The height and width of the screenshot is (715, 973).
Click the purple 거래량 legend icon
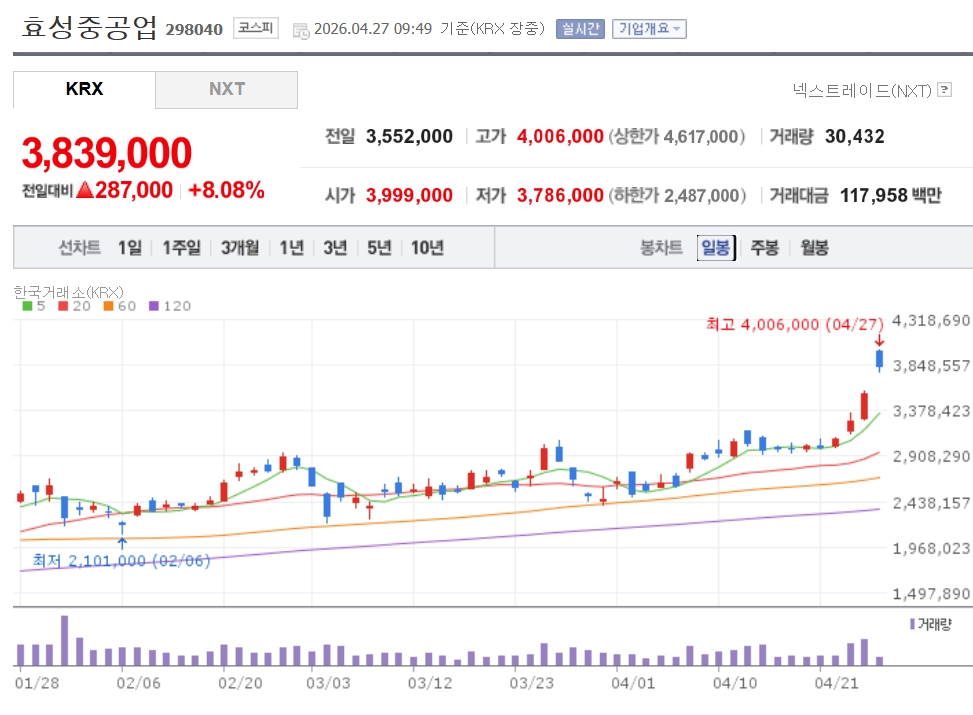(912, 623)
